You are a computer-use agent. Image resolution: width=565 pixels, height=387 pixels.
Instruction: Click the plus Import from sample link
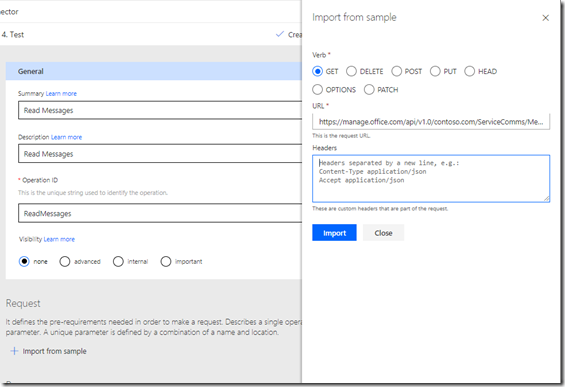point(49,351)
